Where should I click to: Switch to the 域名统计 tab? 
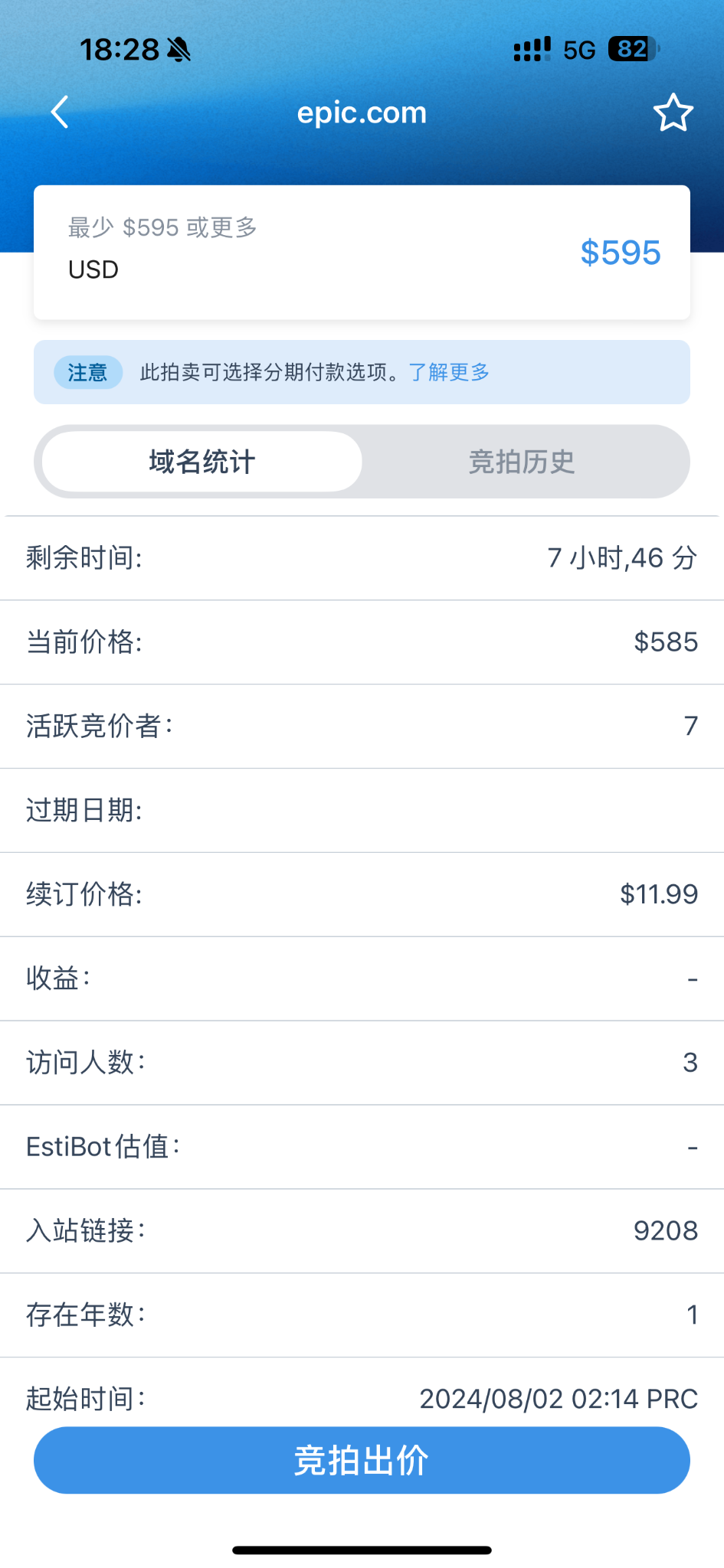click(202, 462)
